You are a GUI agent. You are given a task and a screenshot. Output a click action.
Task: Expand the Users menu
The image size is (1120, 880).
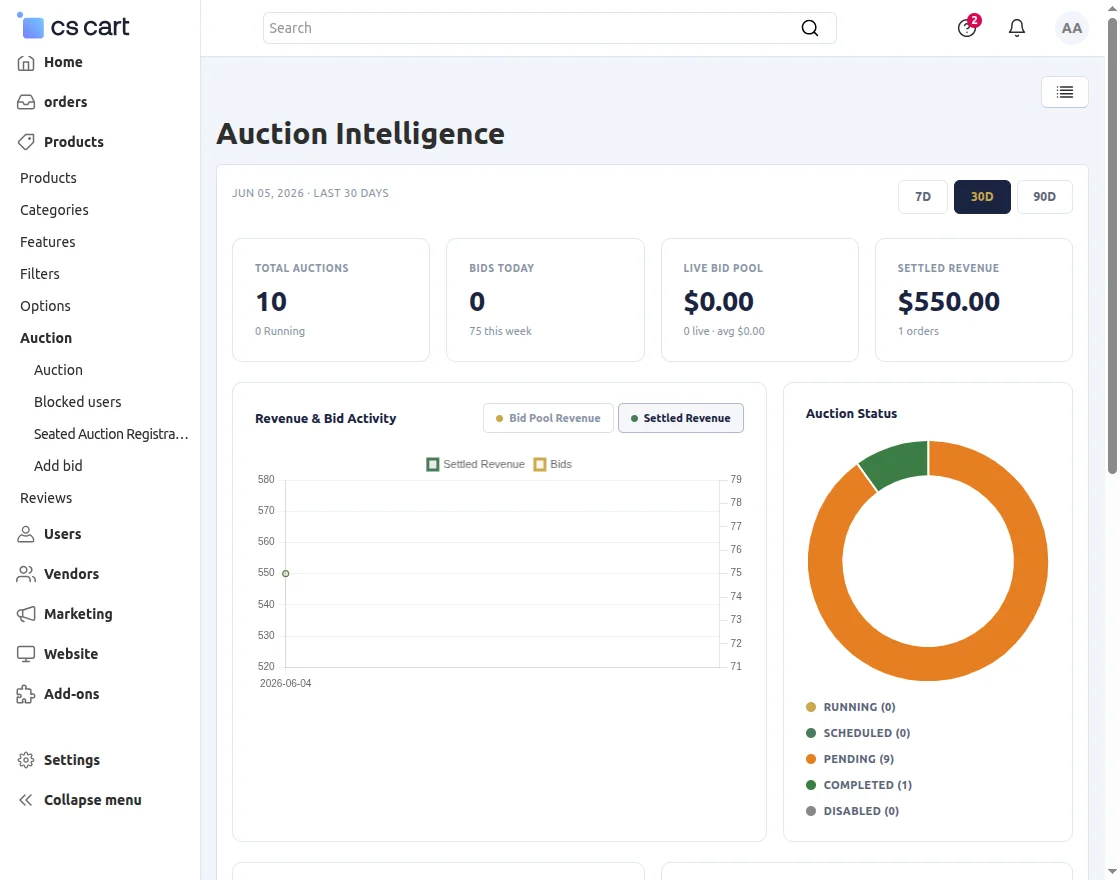pyautogui.click(x=62, y=534)
